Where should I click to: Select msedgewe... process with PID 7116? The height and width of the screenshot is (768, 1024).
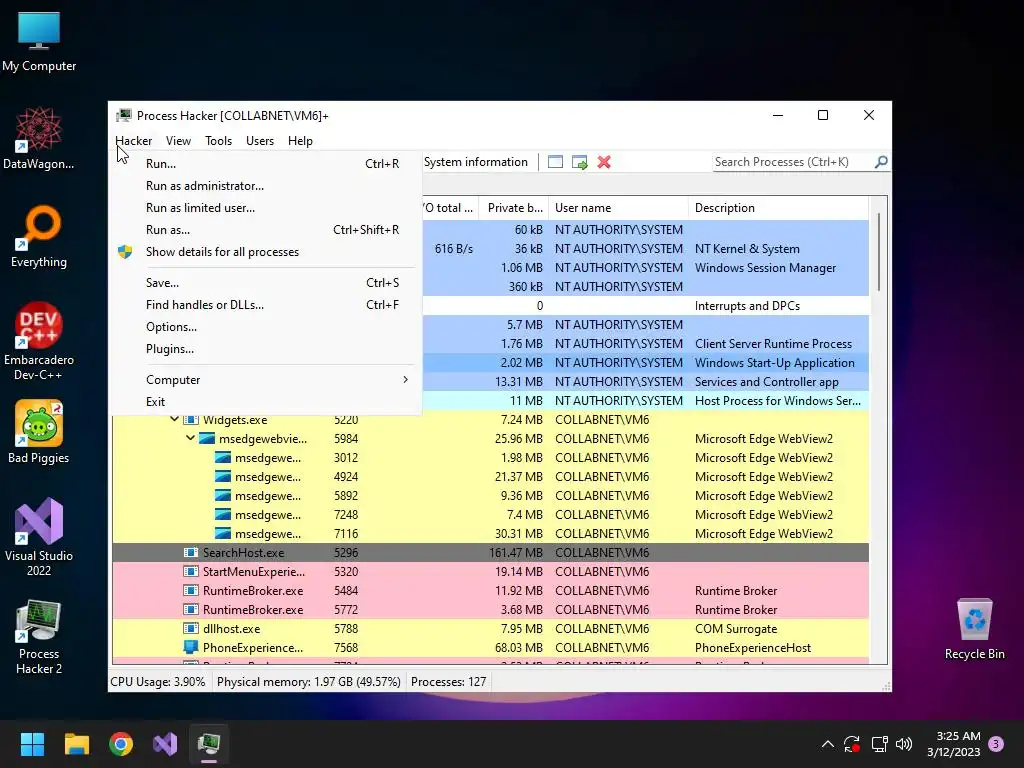(490, 534)
